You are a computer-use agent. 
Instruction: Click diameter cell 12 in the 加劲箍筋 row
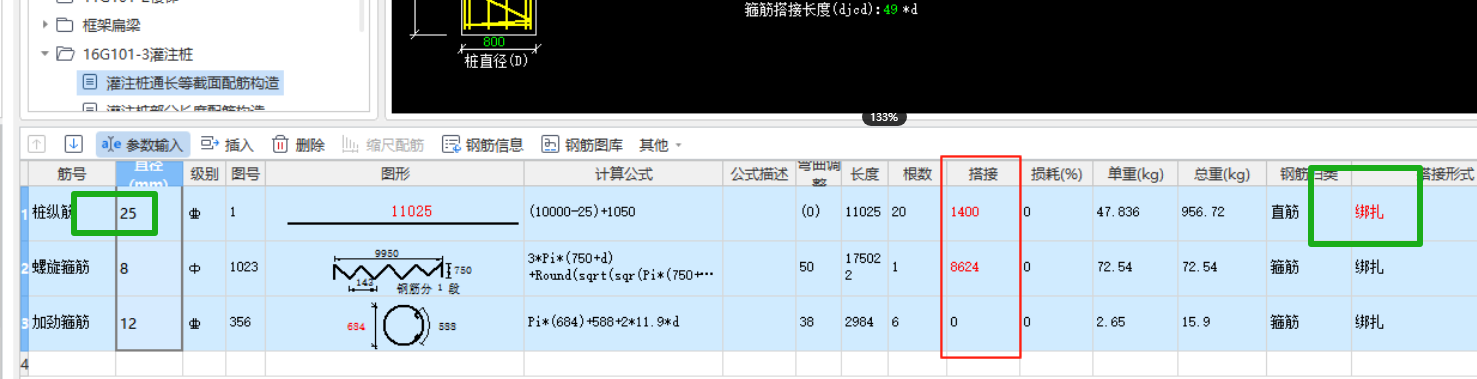(149, 323)
